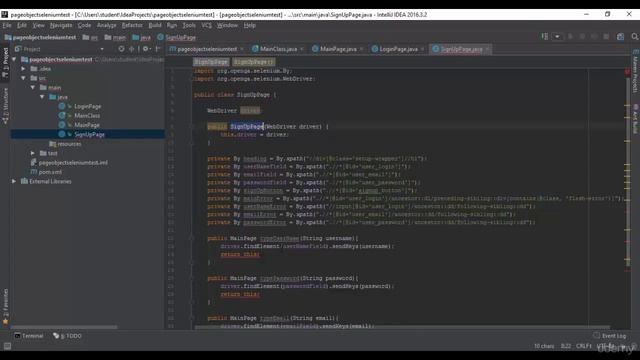Image resolution: width=640 pixels, height=360 pixels.
Task: Click the SignUpPage class breadcrumb above the editor
Action: click(211, 62)
